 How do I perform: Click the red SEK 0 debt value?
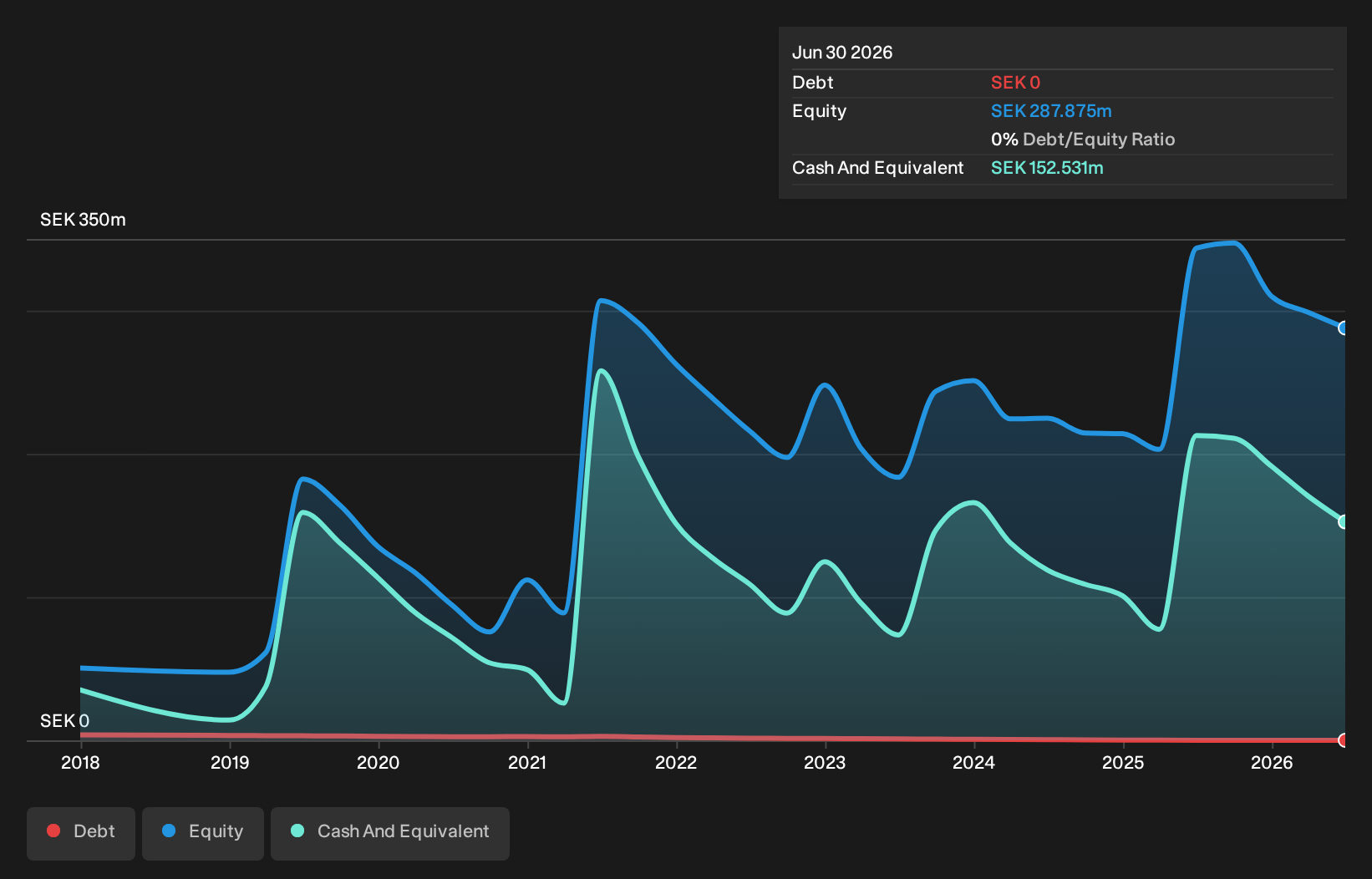pyautogui.click(x=1015, y=83)
